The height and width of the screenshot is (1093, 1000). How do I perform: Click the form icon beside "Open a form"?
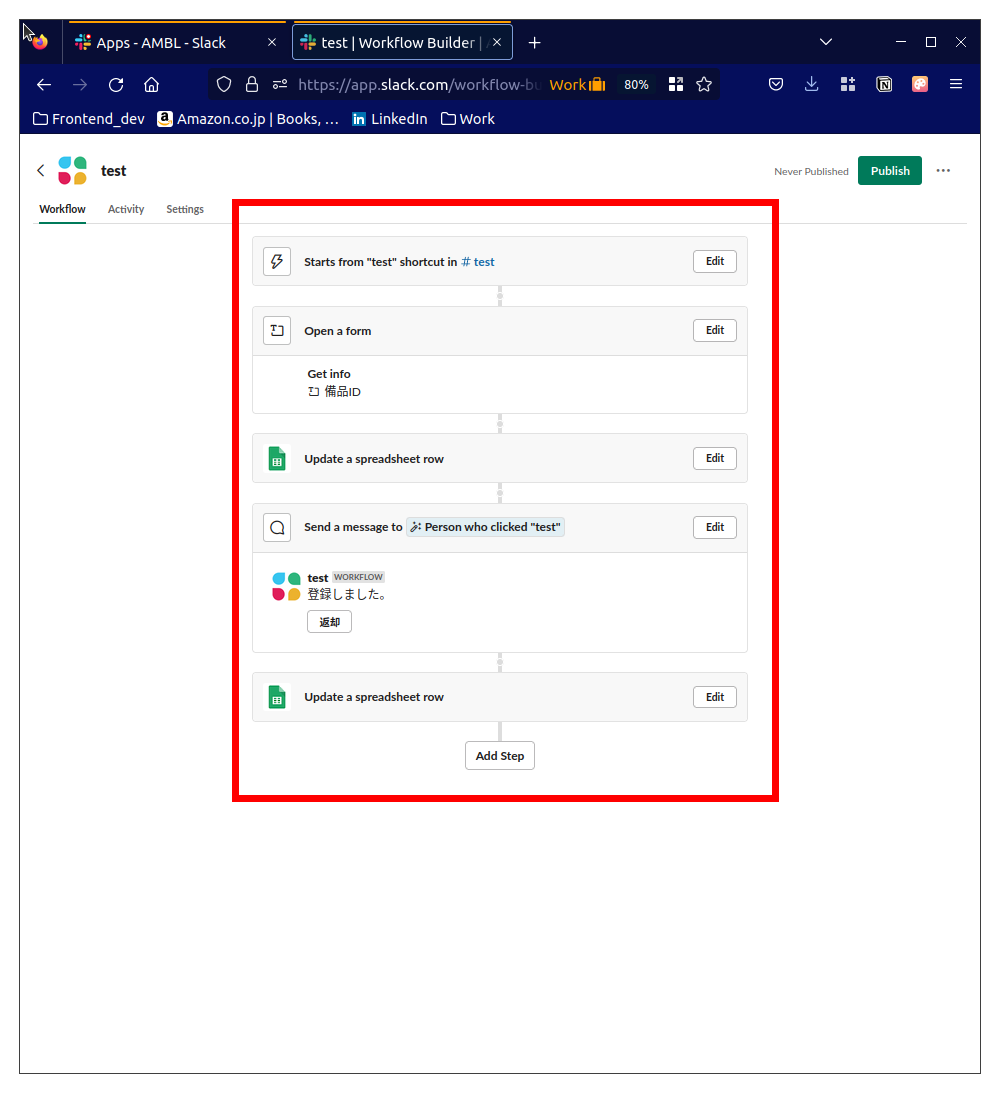coord(277,330)
